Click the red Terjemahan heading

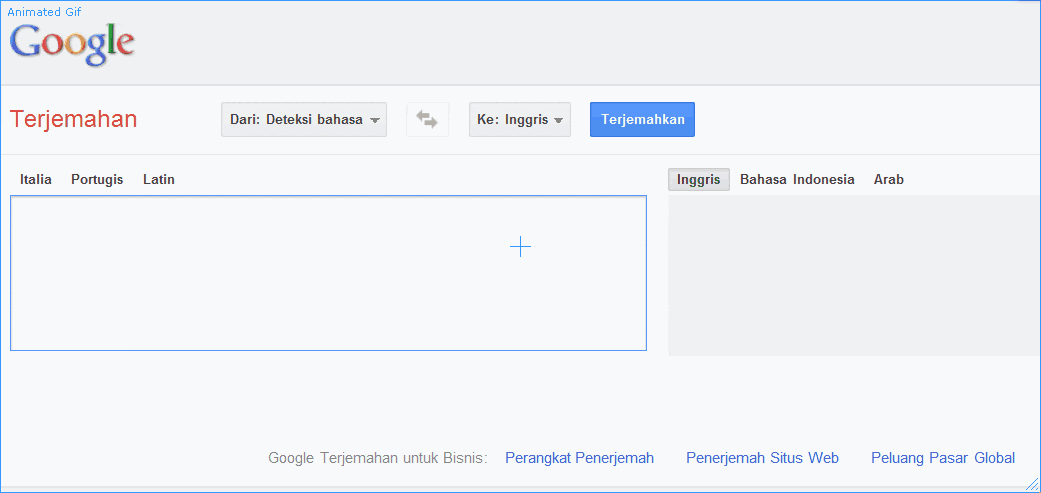(x=73, y=119)
